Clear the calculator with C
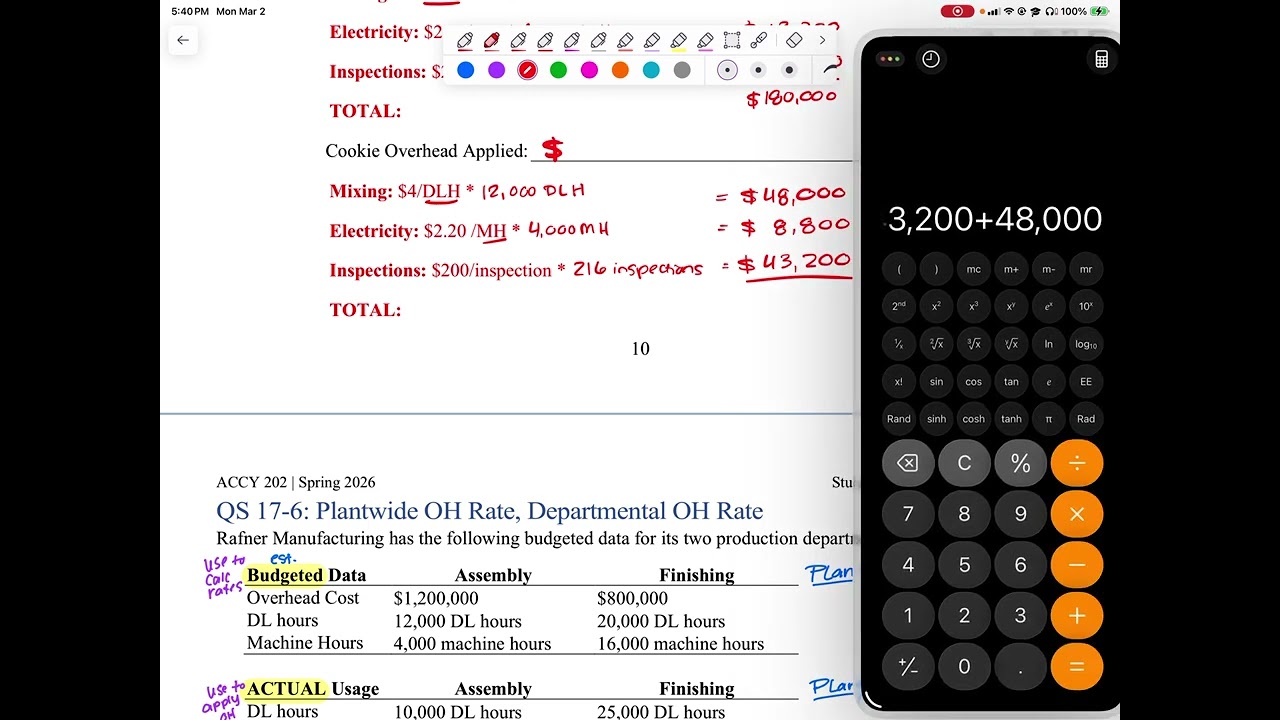Viewport: 1280px width, 720px height. point(964,463)
